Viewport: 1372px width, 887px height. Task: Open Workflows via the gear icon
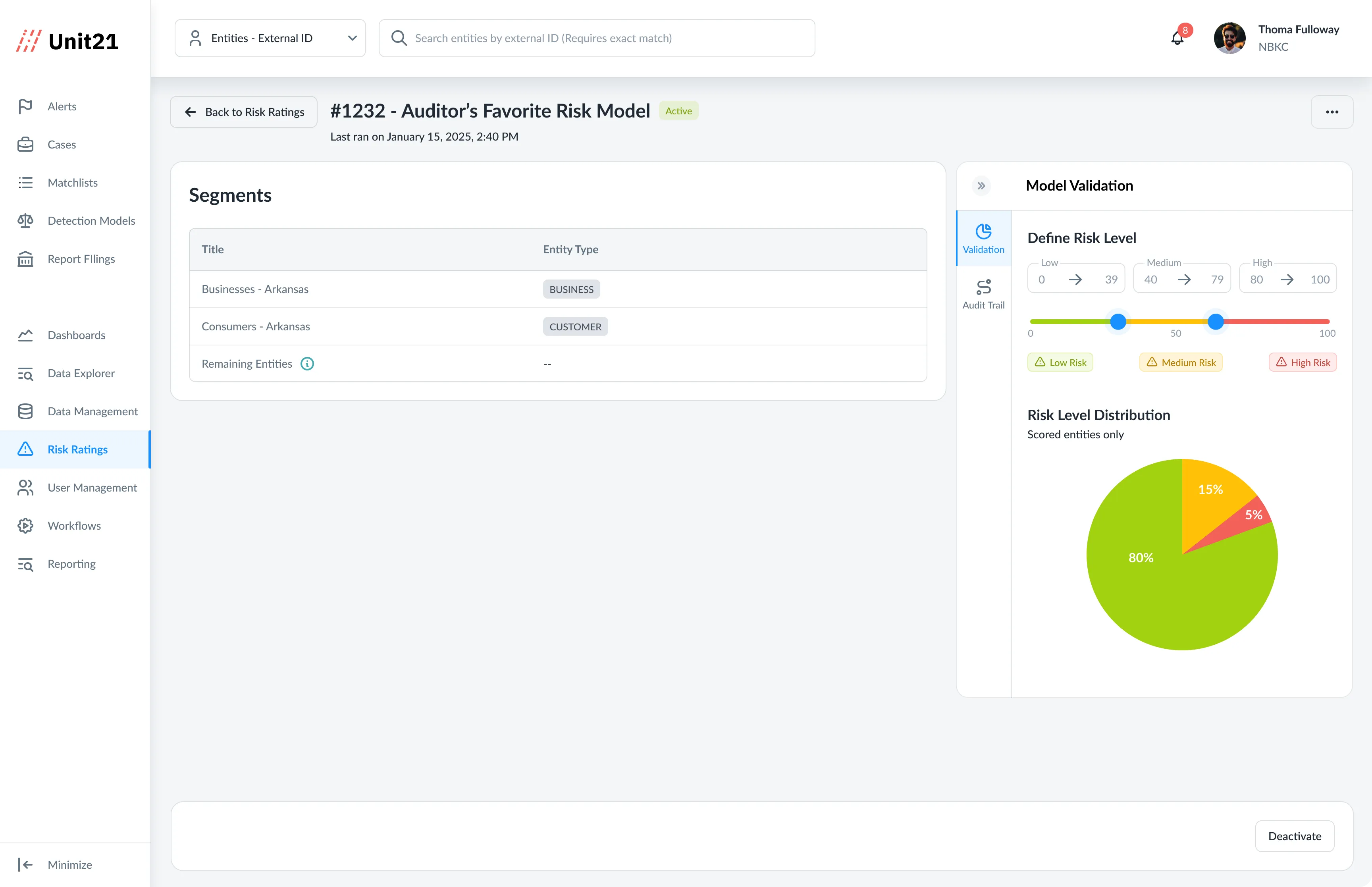click(x=25, y=525)
